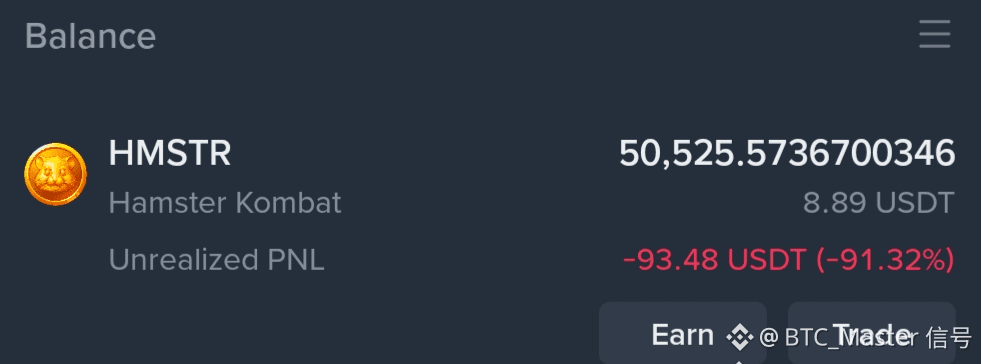The height and width of the screenshot is (364, 981).
Task: Tap the Hamster Kombat subtitle text
Action: [x=225, y=203]
